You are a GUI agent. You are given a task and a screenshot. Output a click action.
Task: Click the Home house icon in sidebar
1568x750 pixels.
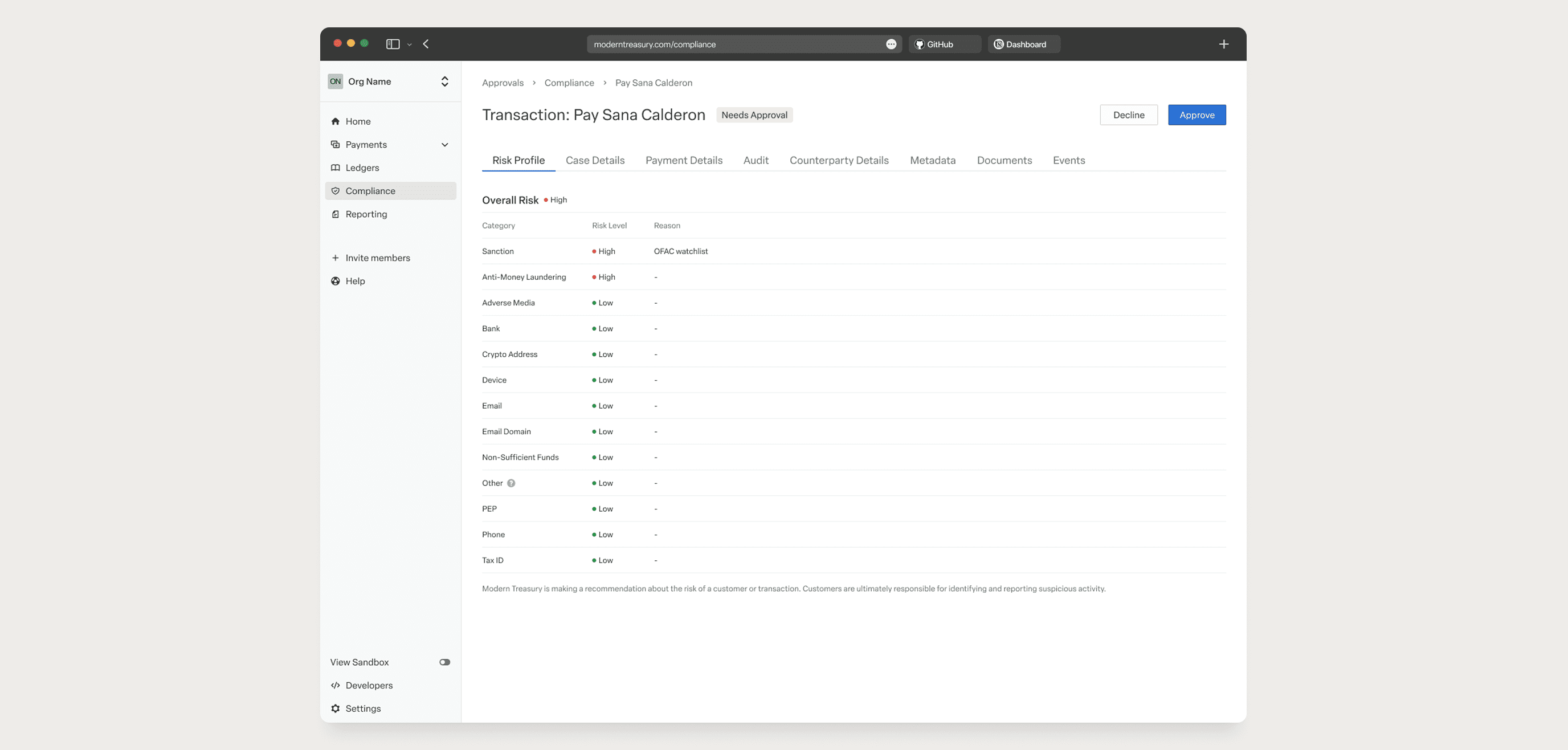click(336, 121)
